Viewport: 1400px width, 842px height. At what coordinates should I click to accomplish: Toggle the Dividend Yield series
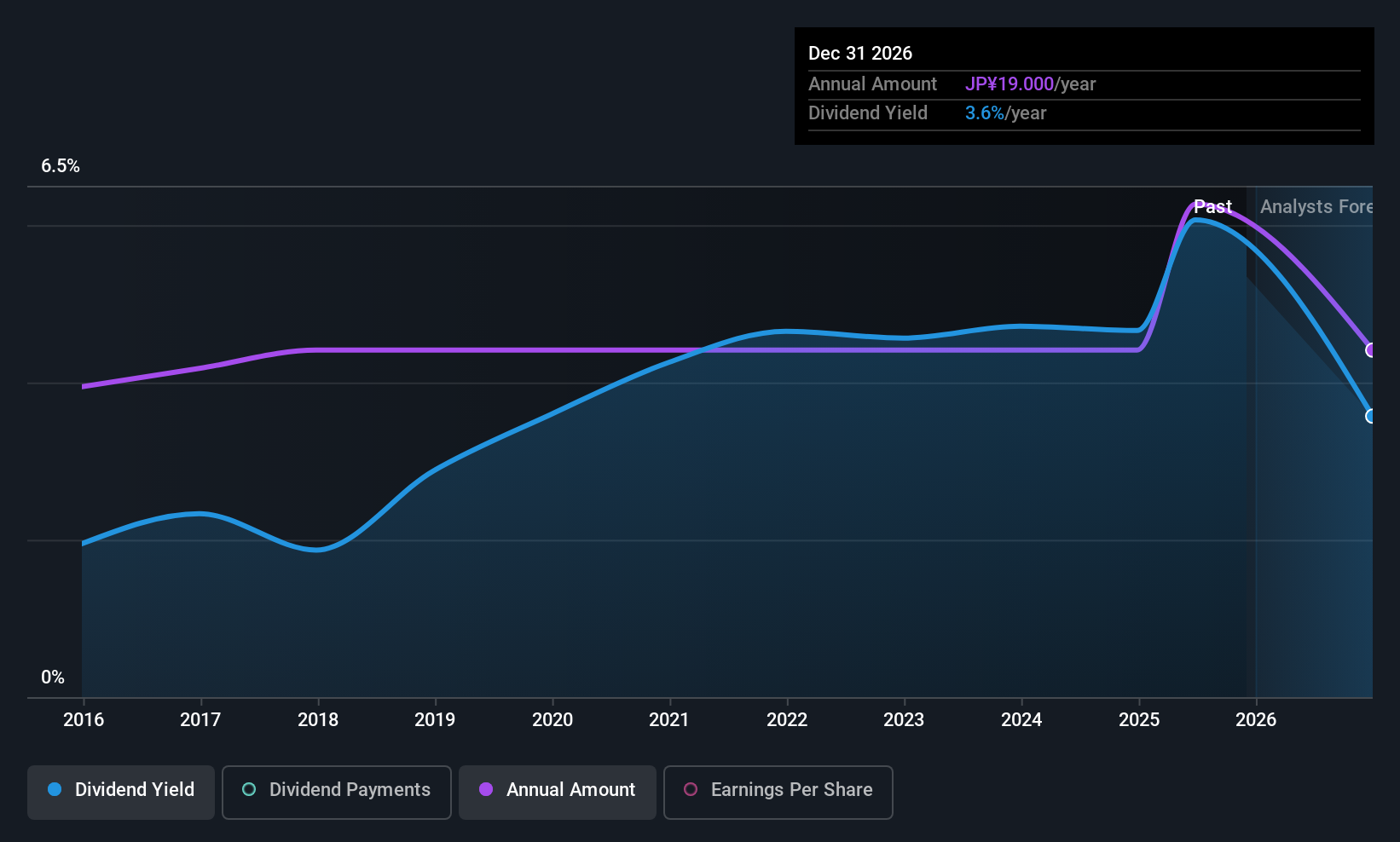[121, 793]
